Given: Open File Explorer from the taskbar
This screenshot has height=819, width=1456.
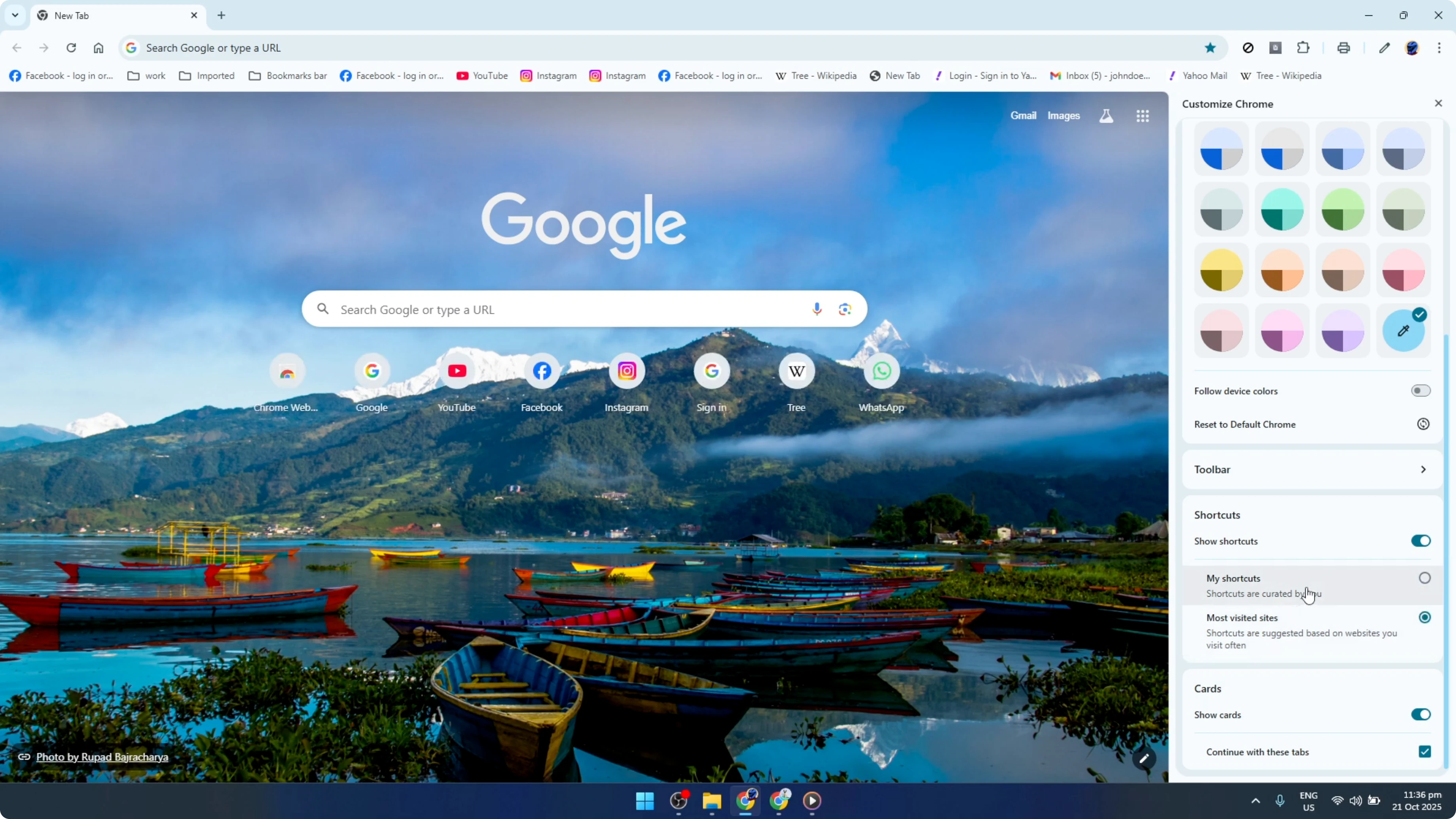Looking at the screenshot, I should coord(712,800).
